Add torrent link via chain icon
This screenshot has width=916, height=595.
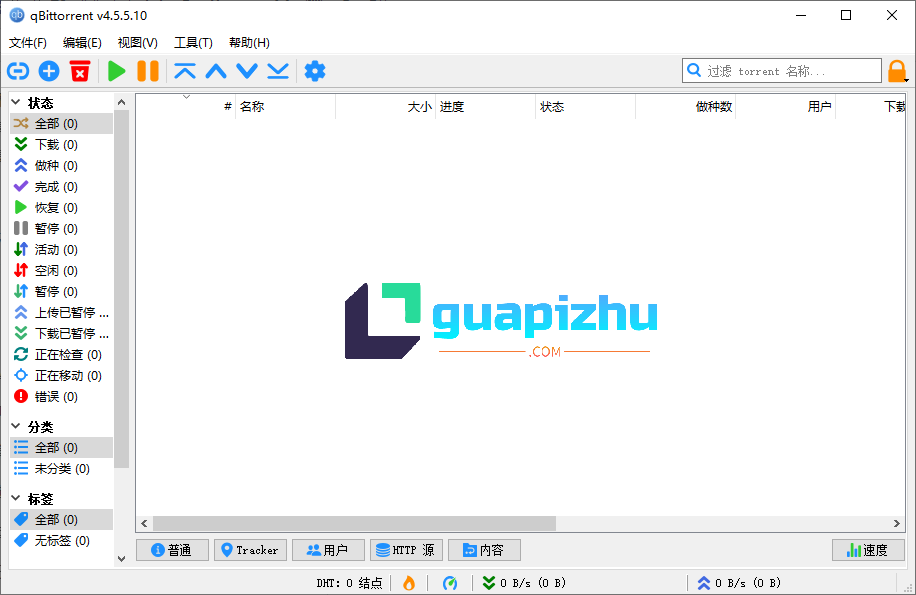[x=18, y=71]
